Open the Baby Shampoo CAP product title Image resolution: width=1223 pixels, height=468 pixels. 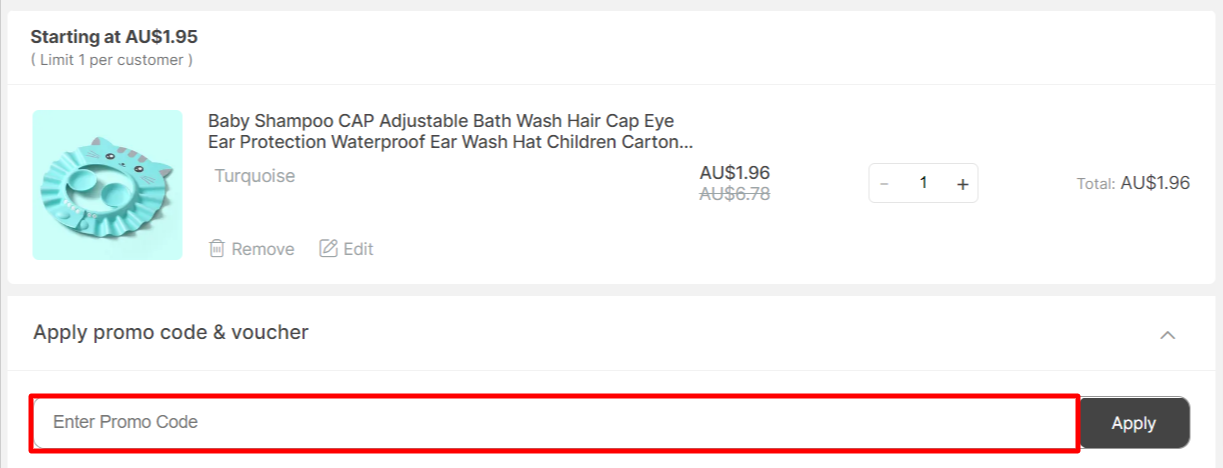tap(450, 131)
